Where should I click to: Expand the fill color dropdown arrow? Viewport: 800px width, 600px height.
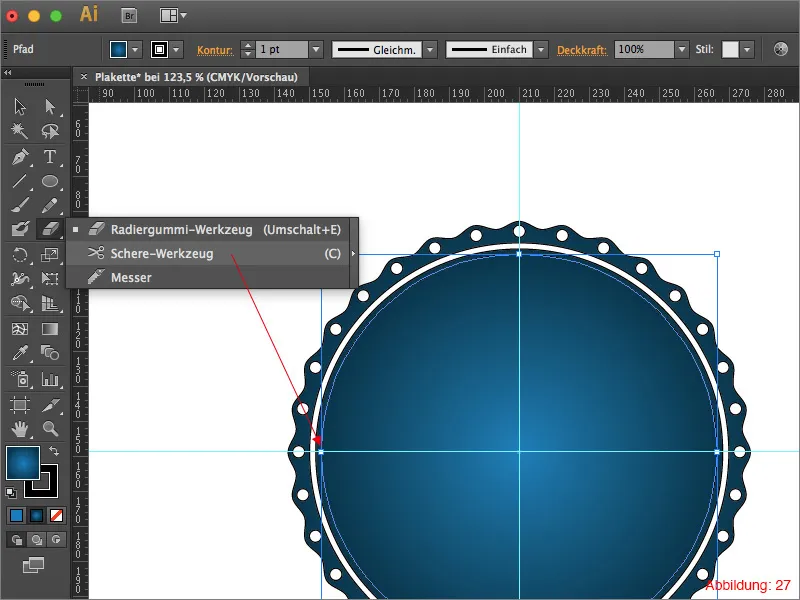pos(135,49)
